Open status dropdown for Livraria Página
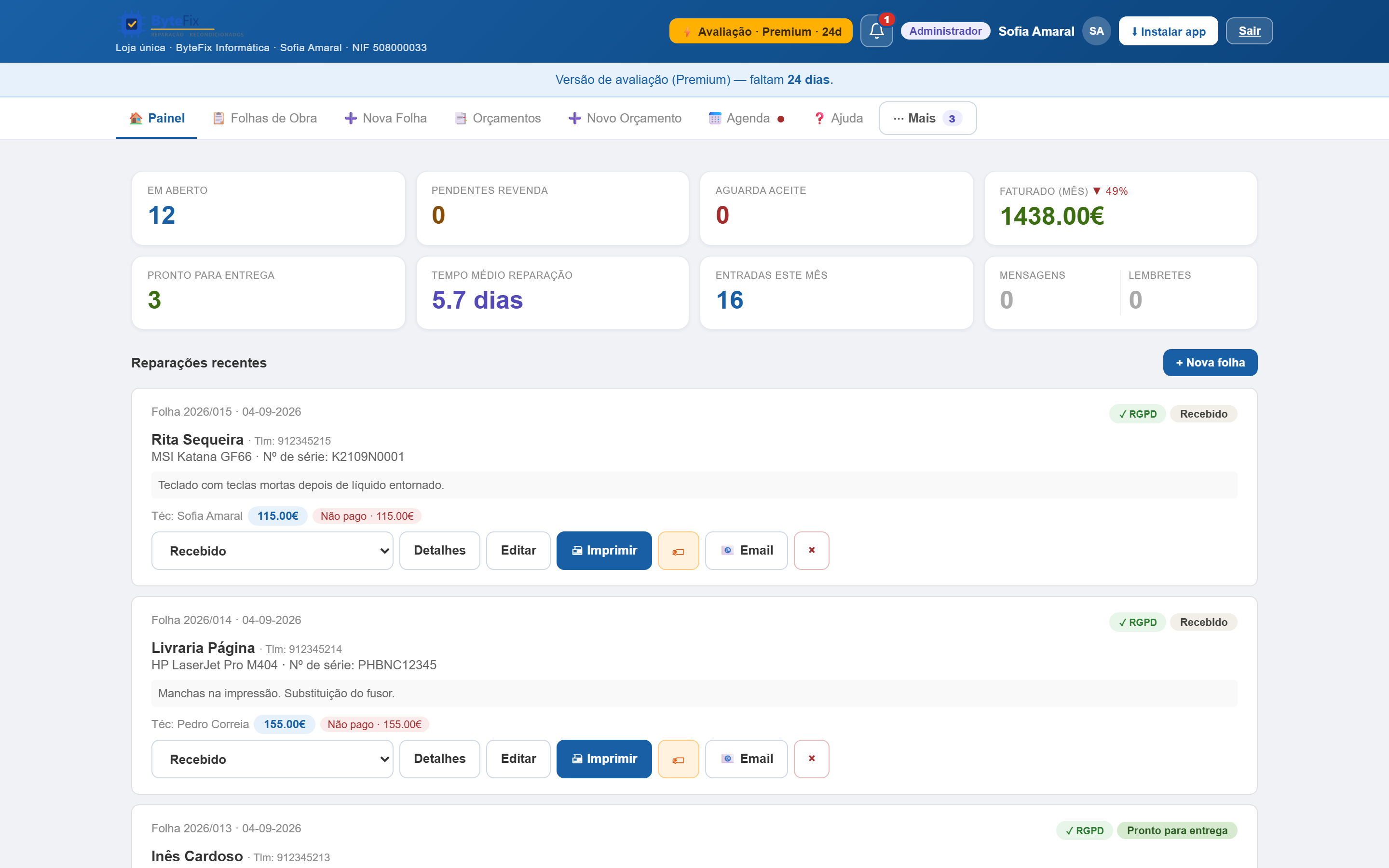This screenshot has width=1389, height=868. coord(272,759)
